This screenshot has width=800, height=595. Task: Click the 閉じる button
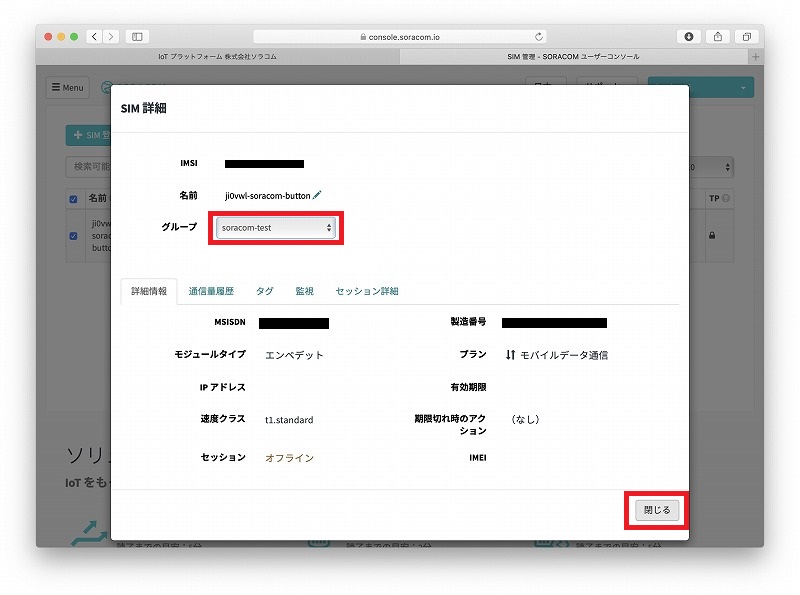[657, 510]
